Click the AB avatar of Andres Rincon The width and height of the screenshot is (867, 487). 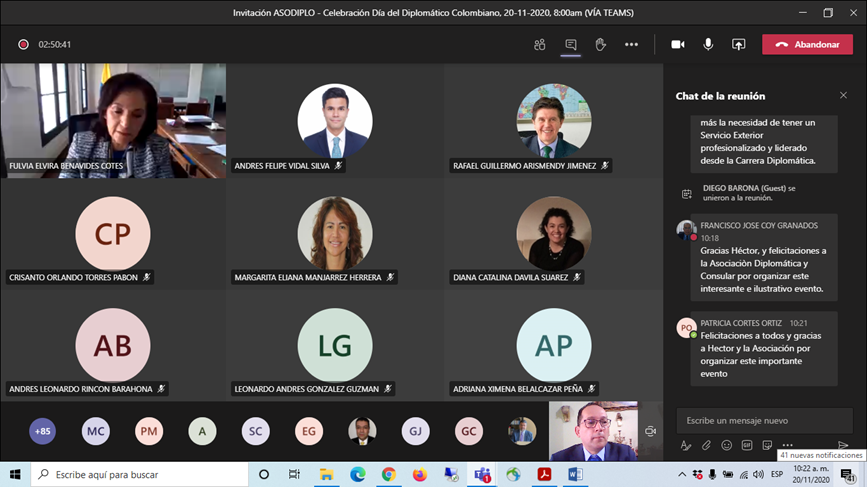[113, 345]
